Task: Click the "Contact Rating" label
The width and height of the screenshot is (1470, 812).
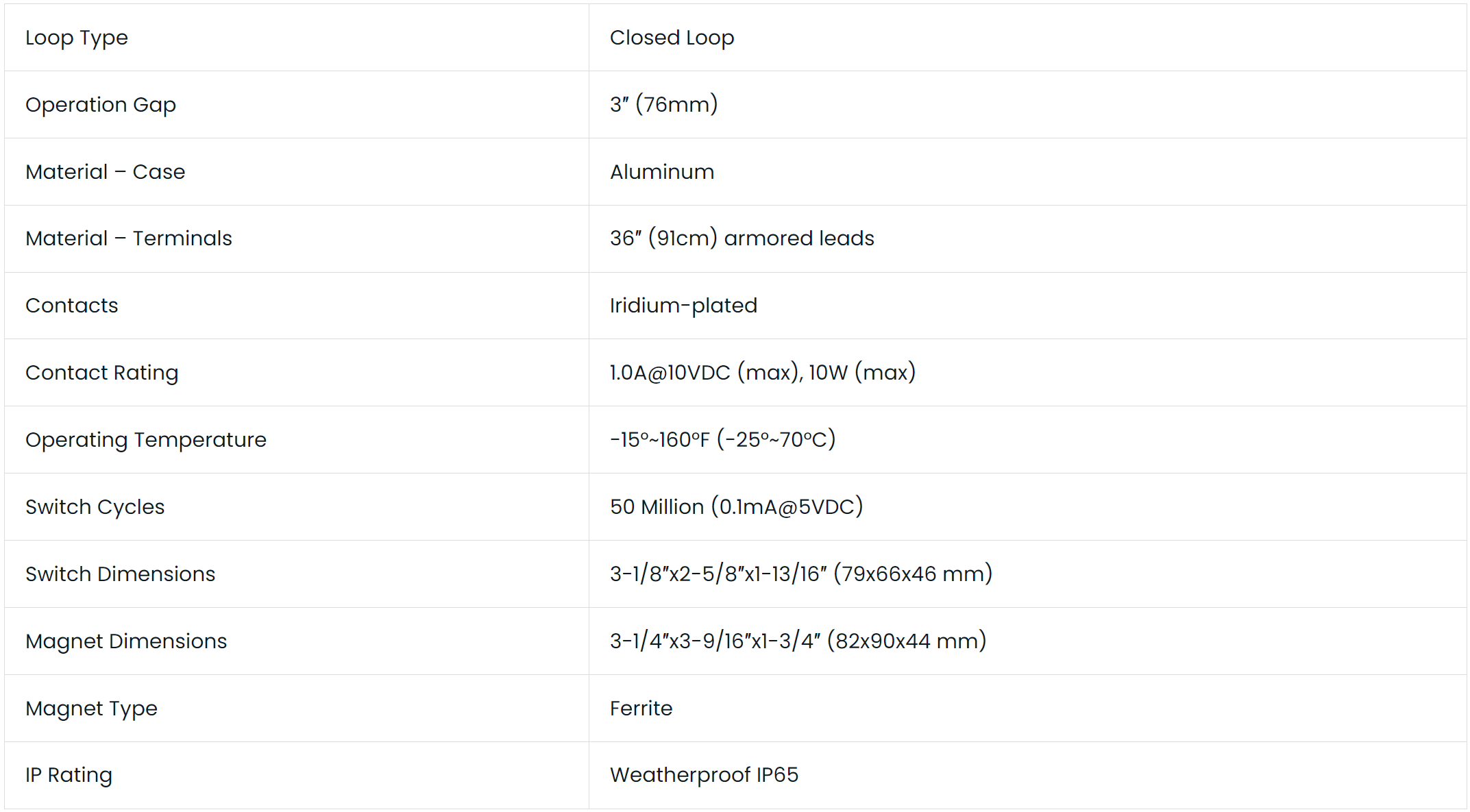Action: click(x=102, y=373)
